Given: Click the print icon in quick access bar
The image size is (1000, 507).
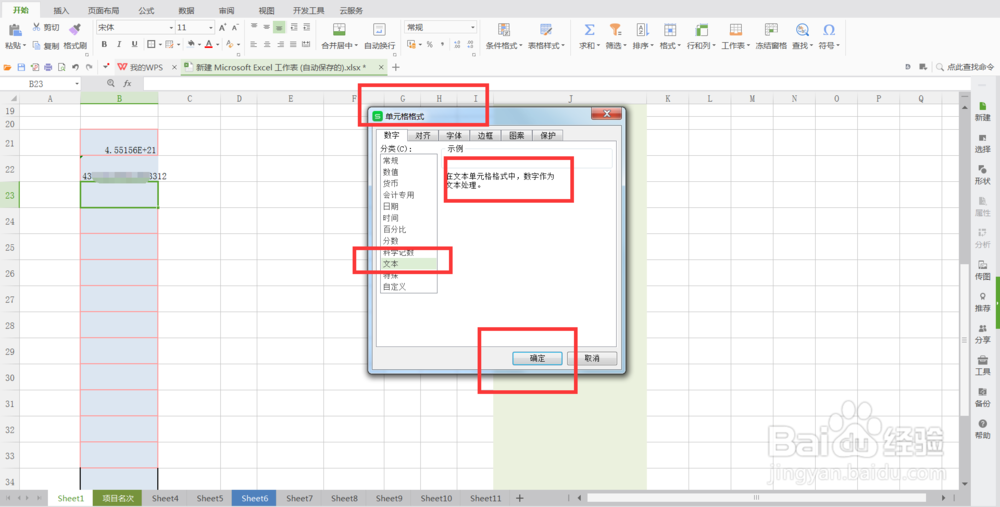Looking at the screenshot, I should [x=48, y=67].
